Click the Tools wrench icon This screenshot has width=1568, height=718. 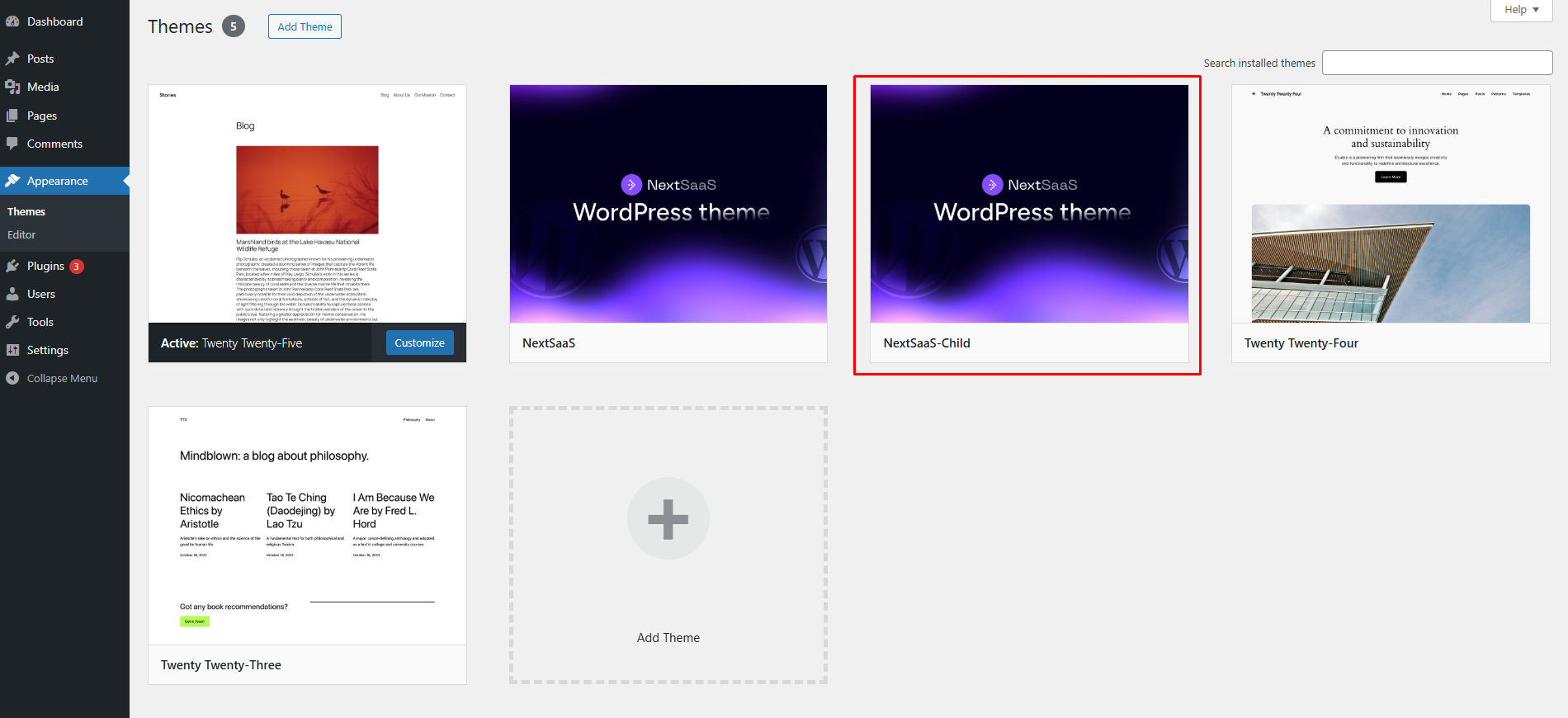click(x=12, y=322)
